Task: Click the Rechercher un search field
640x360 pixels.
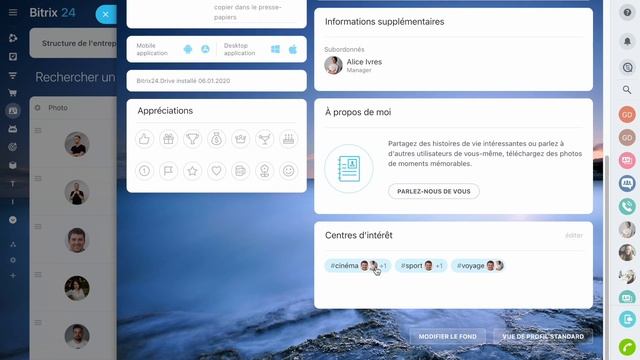Action: point(75,77)
